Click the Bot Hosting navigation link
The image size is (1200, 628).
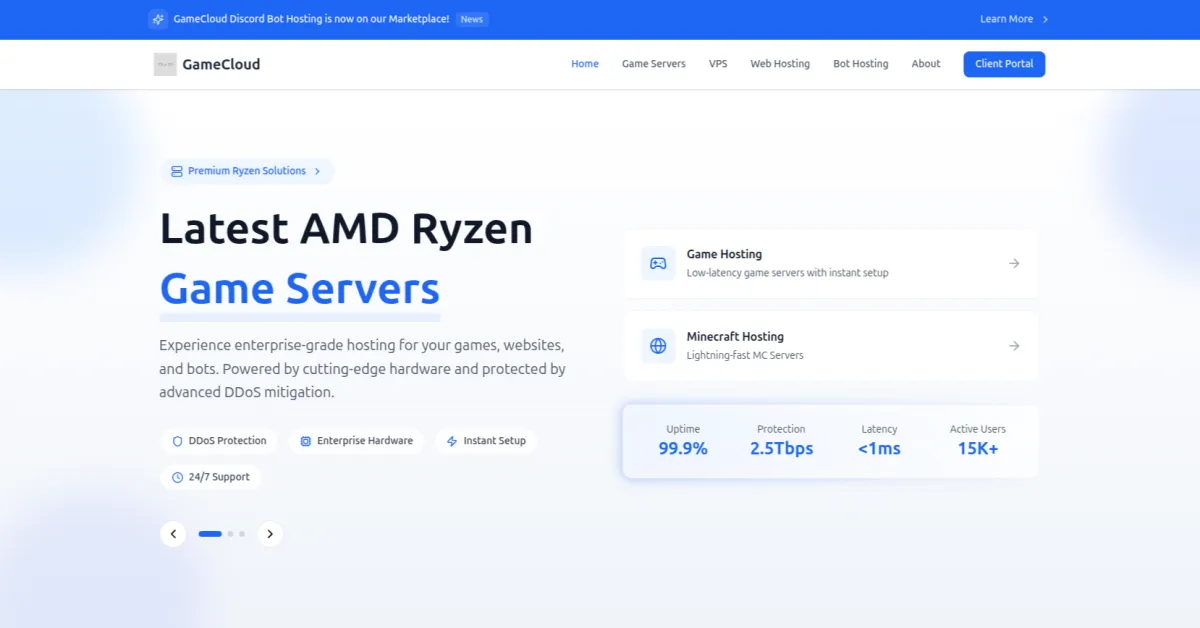(x=860, y=63)
